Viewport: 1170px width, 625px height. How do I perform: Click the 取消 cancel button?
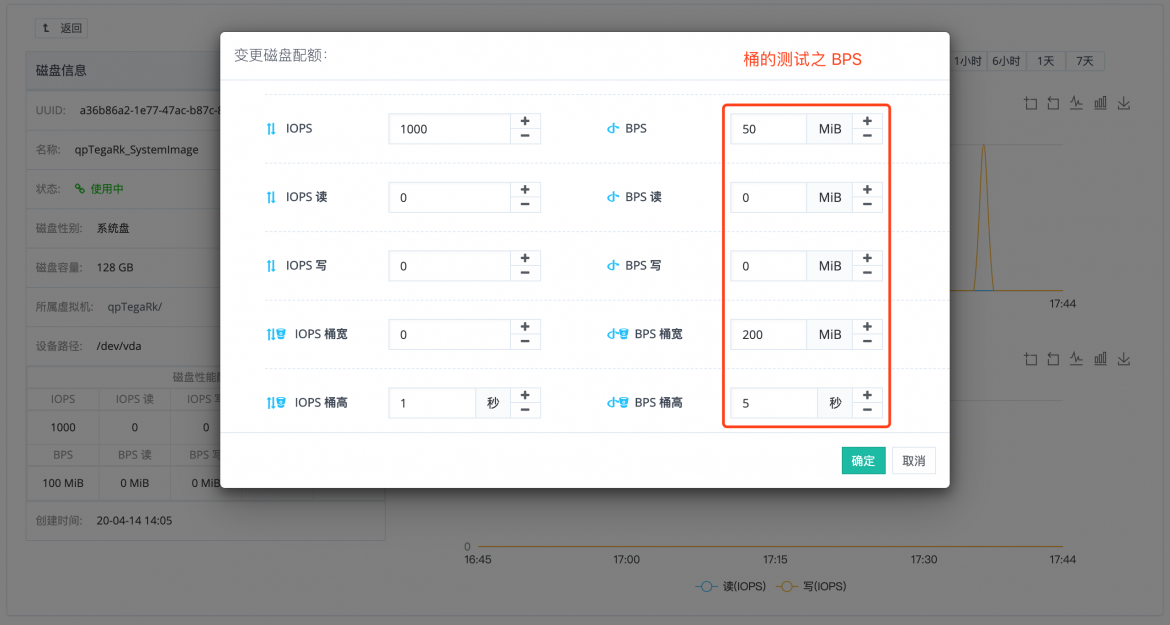[913, 461]
